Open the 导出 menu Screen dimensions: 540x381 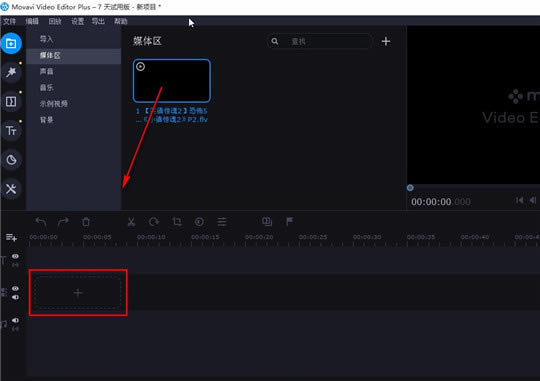point(98,21)
